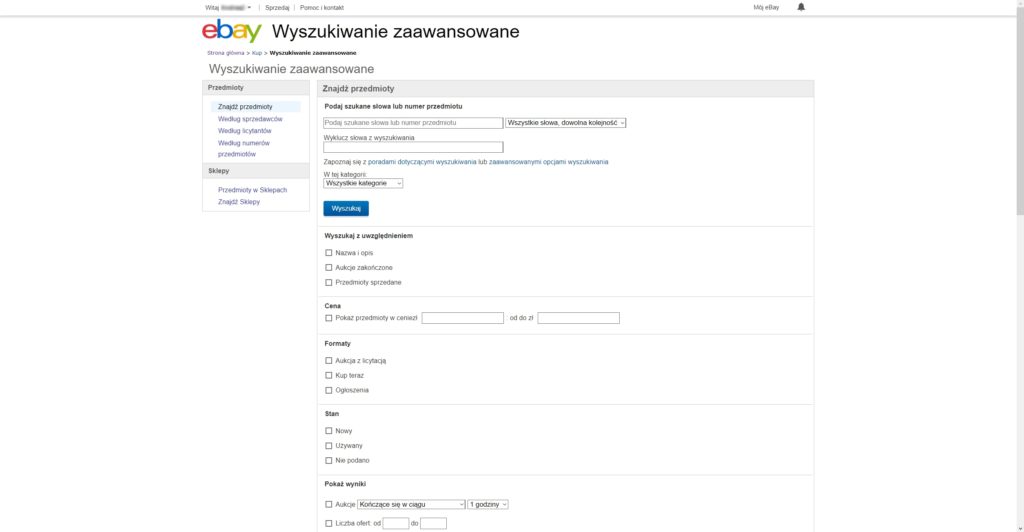Image resolution: width=1024 pixels, height=532 pixels.
Task: Click the Przedmioty w Sklepach link
Action: click(x=252, y=190)
